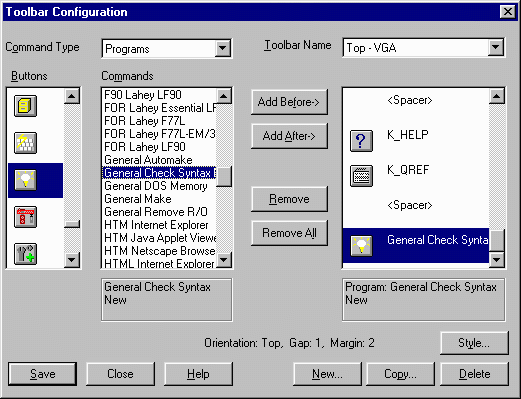
Task: Select the K_QREF keyboard icon
Action: tap(361, 176)
